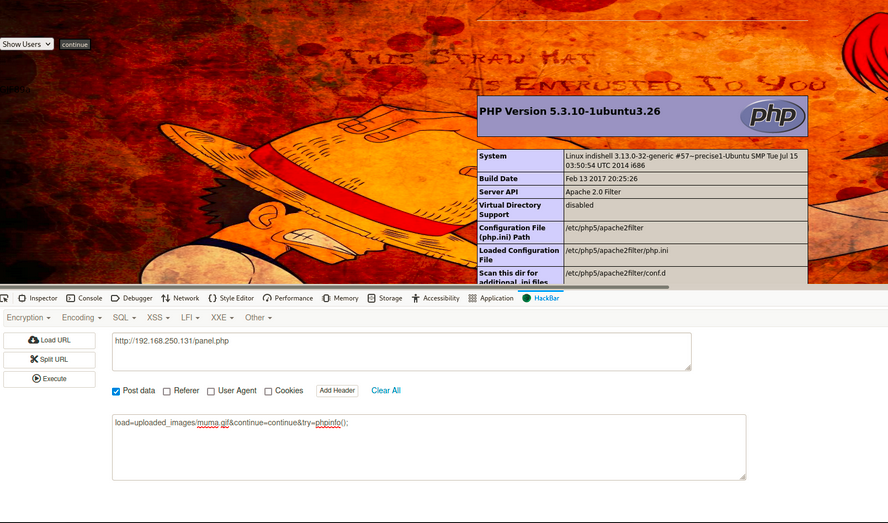Viewport: 888px width, 523px height.
Task: Click the Performance gauge icon
Action: click(267, 298)
